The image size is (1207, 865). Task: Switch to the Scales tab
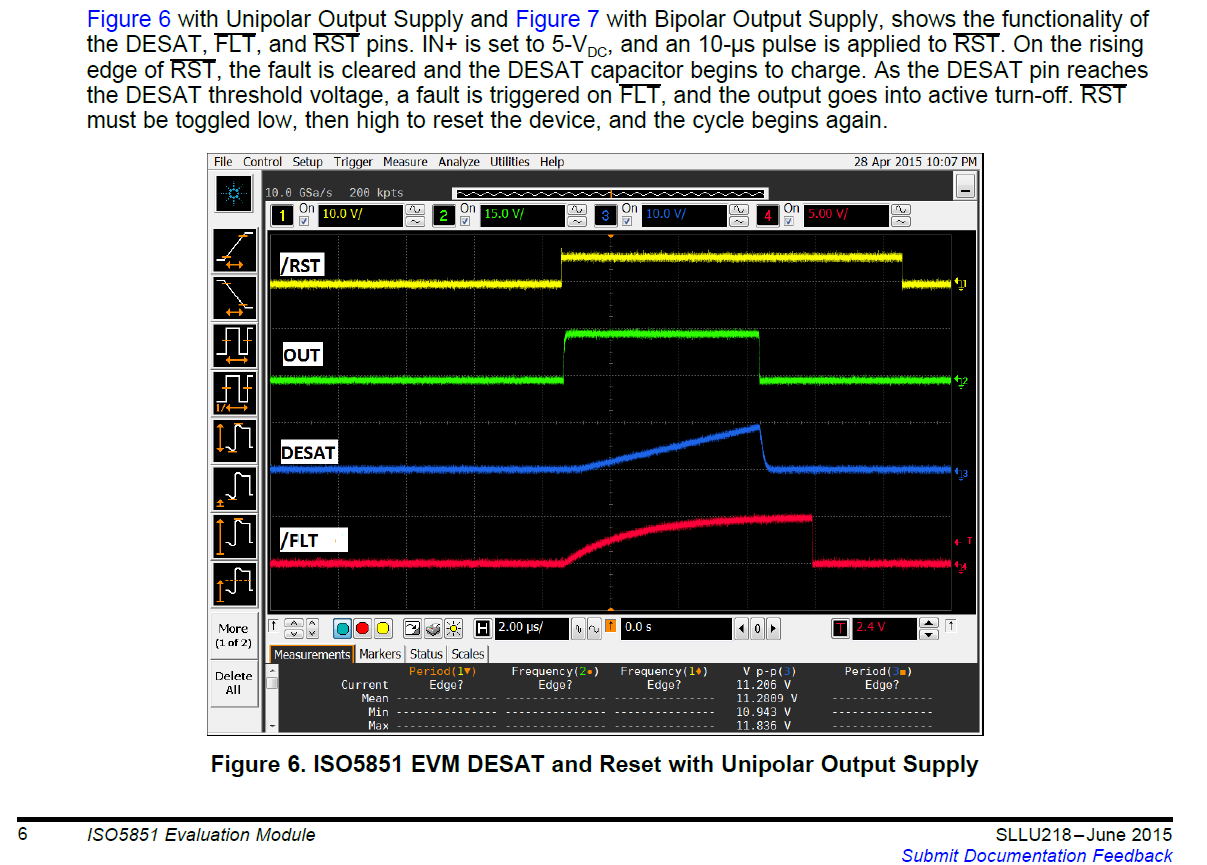(468, 654)
